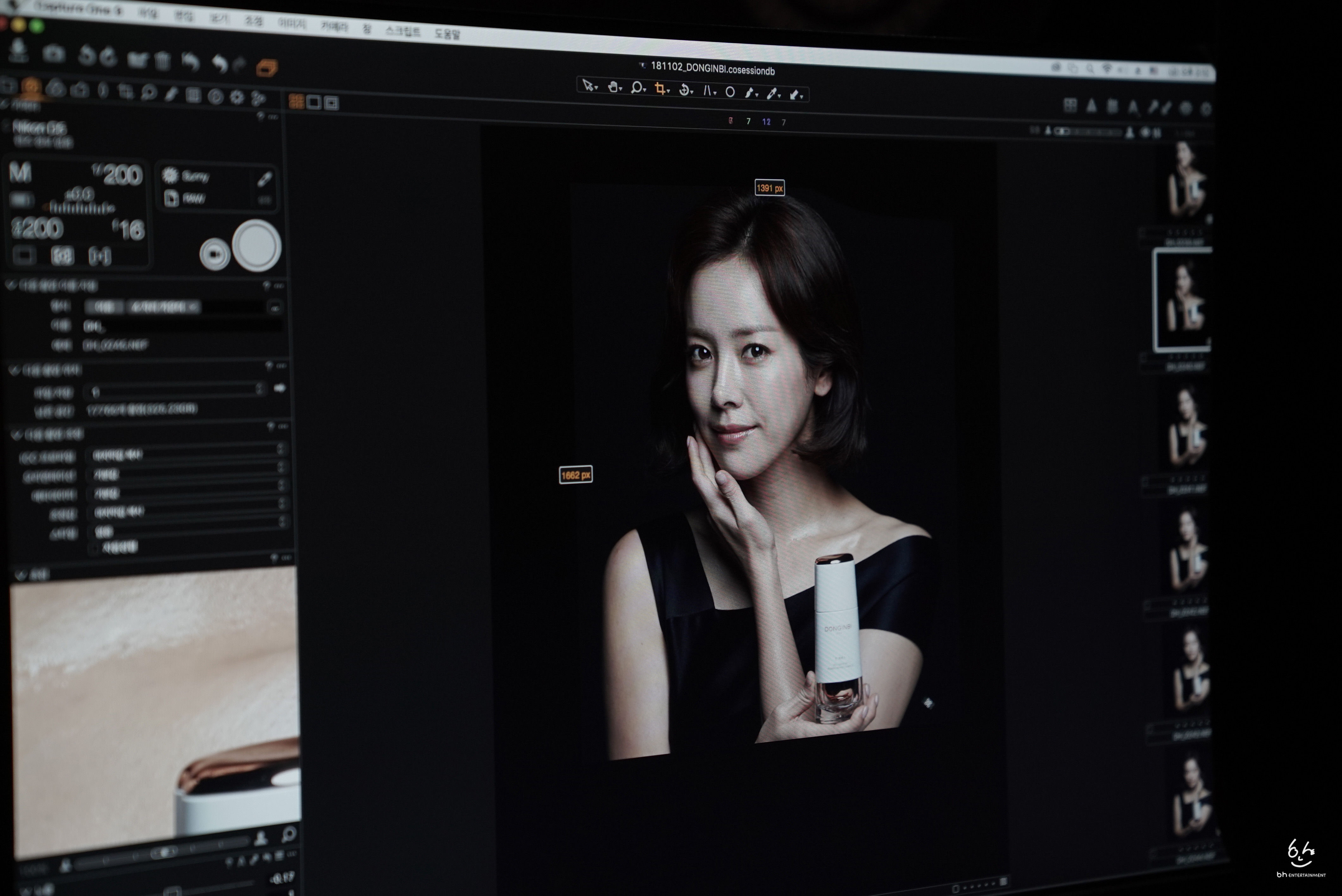Click the Wi-Fi status menu bar icon
The image size is (1342, 896).
click(x=1107, y=69)
